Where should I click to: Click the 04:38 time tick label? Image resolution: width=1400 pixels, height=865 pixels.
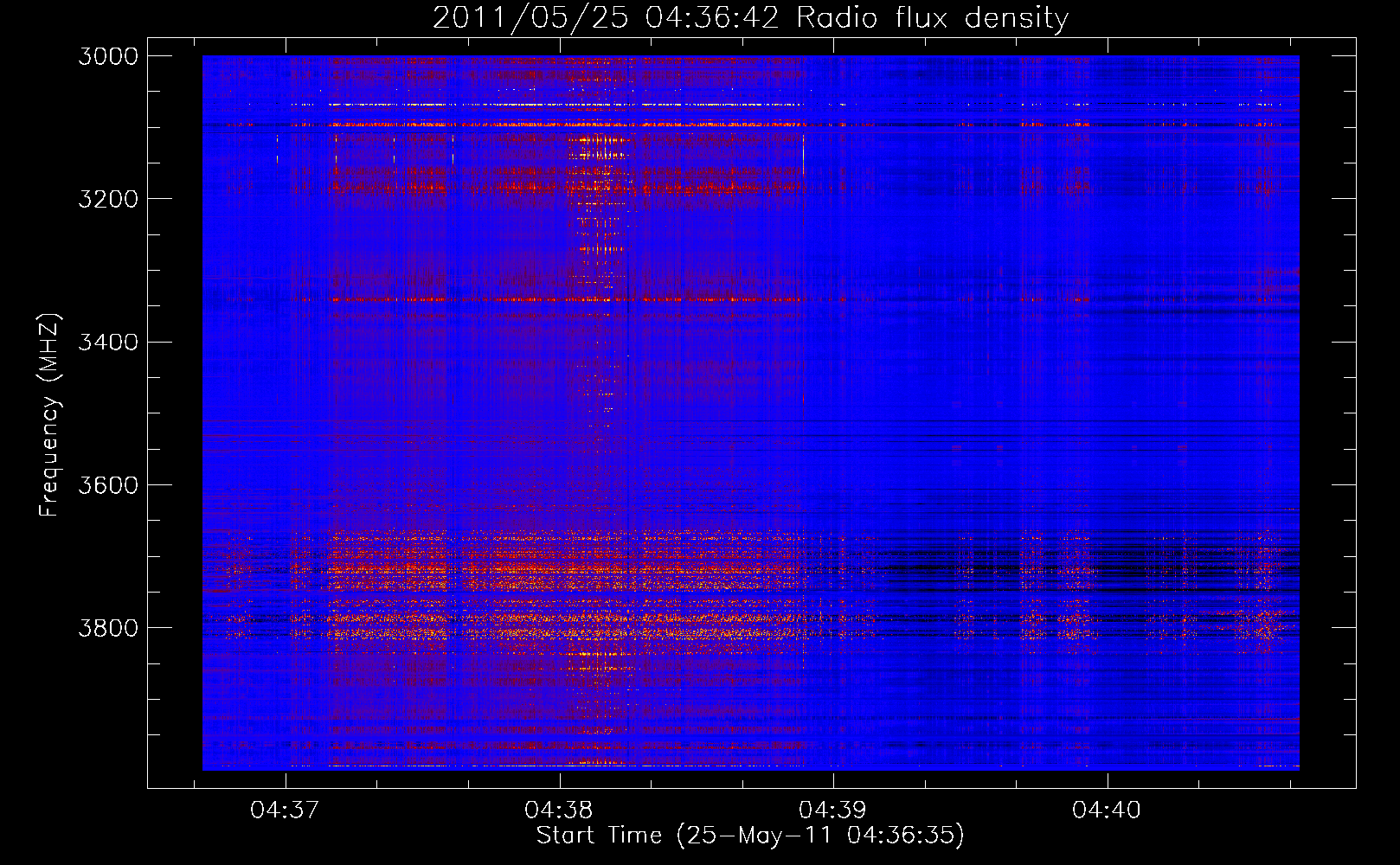(559, 811)
